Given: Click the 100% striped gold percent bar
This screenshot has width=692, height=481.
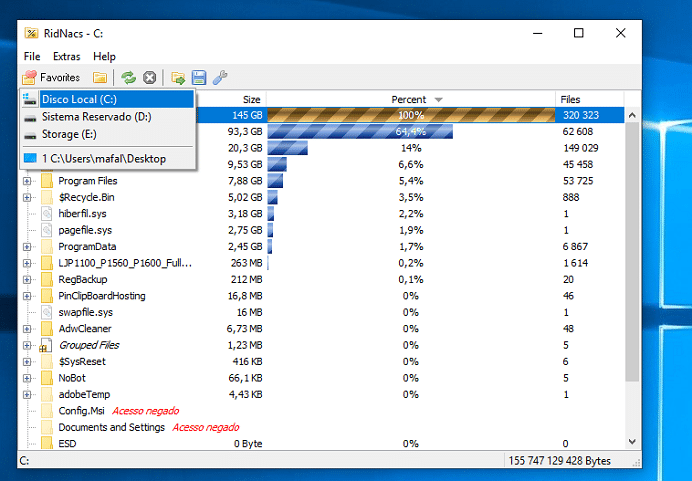Looking at the screenshot, I should pyautogui.click(x=411, y=115).
